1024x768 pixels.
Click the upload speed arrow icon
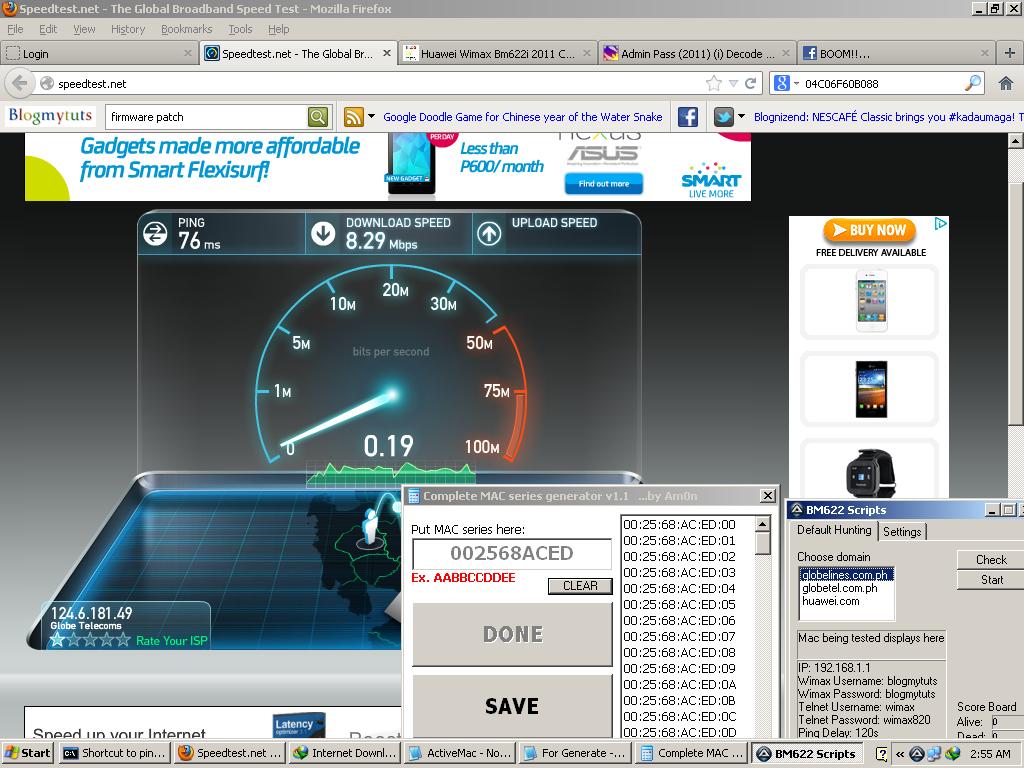489,234
